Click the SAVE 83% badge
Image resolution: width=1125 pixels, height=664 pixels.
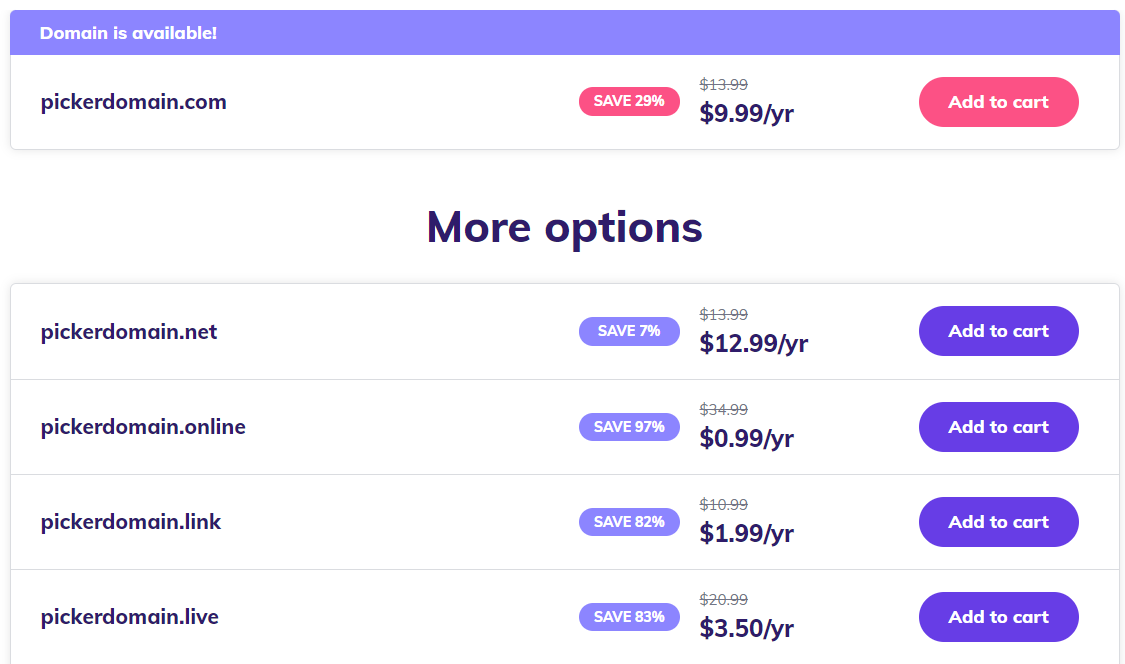629,617
